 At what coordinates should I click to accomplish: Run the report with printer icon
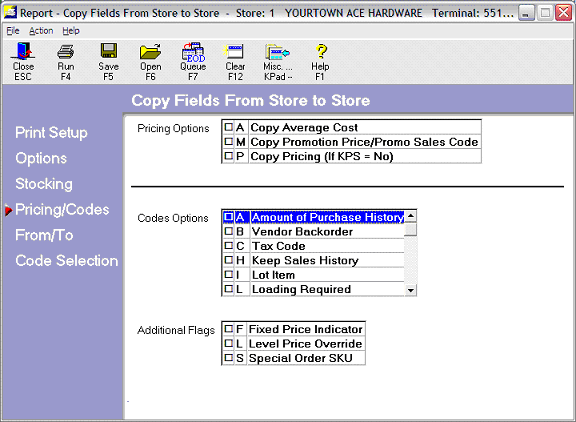click(x=66, y=61)
